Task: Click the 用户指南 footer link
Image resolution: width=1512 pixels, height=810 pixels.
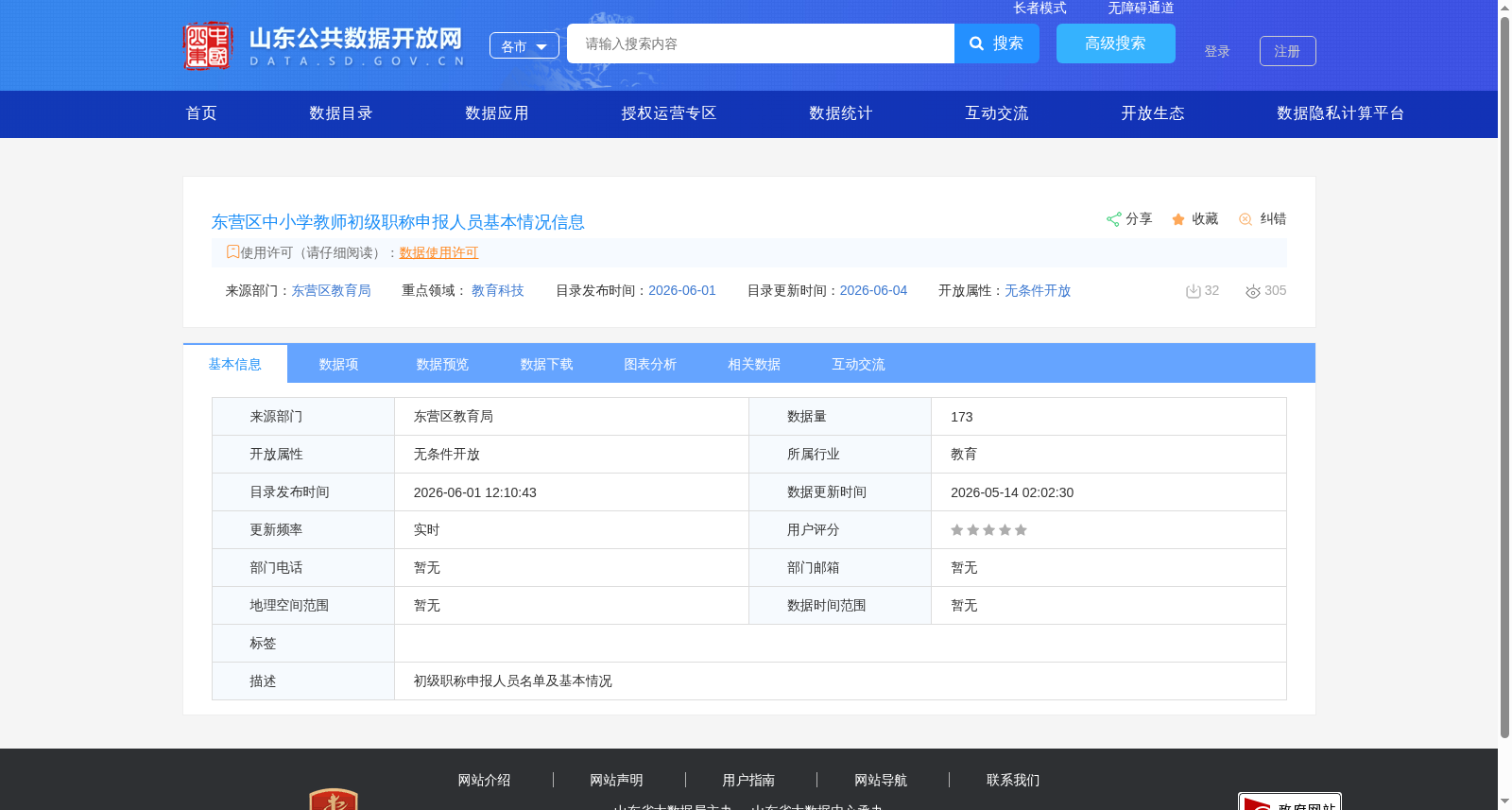Action: (748, 780)
